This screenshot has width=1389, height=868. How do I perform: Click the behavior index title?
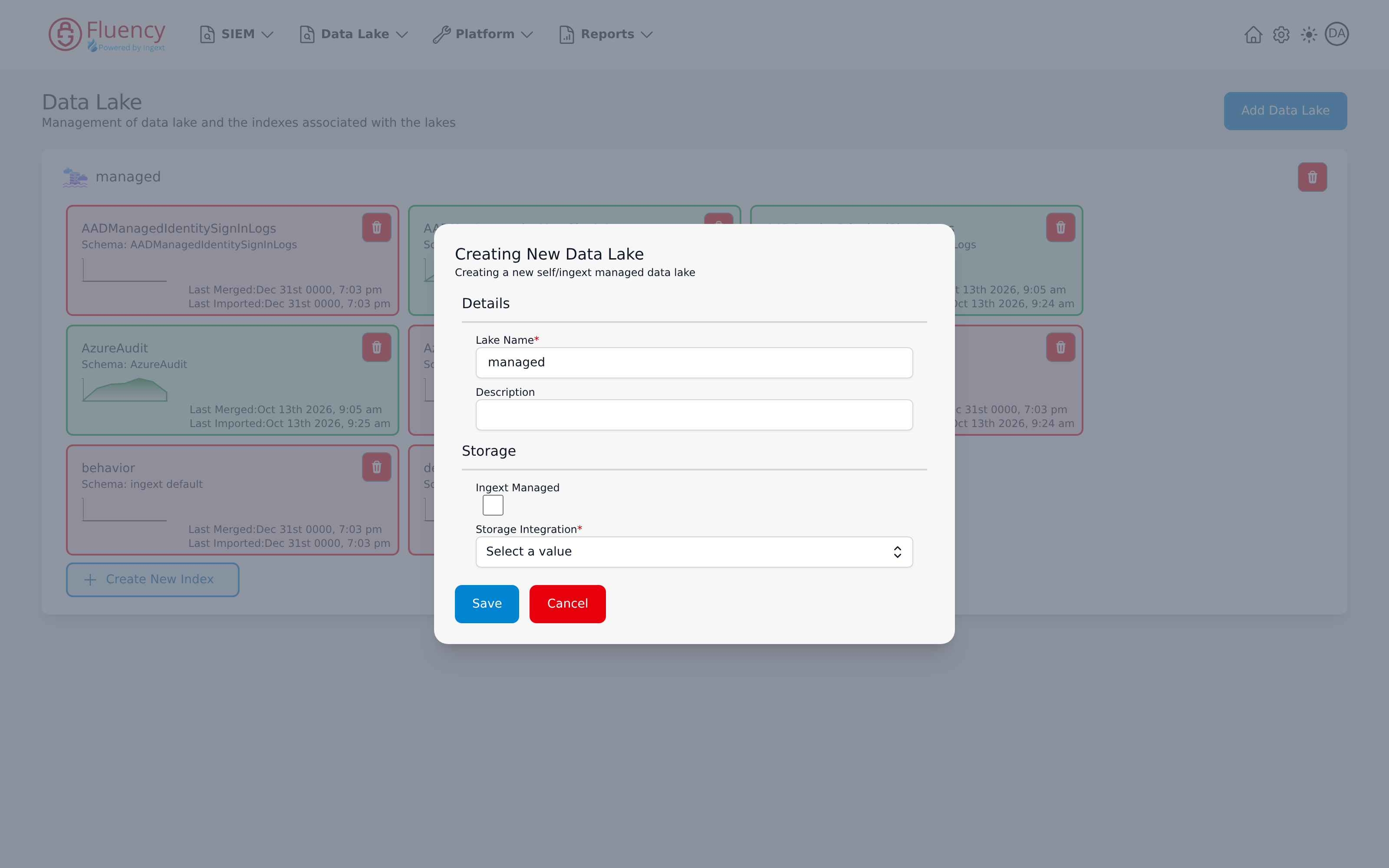coord(108,468)
